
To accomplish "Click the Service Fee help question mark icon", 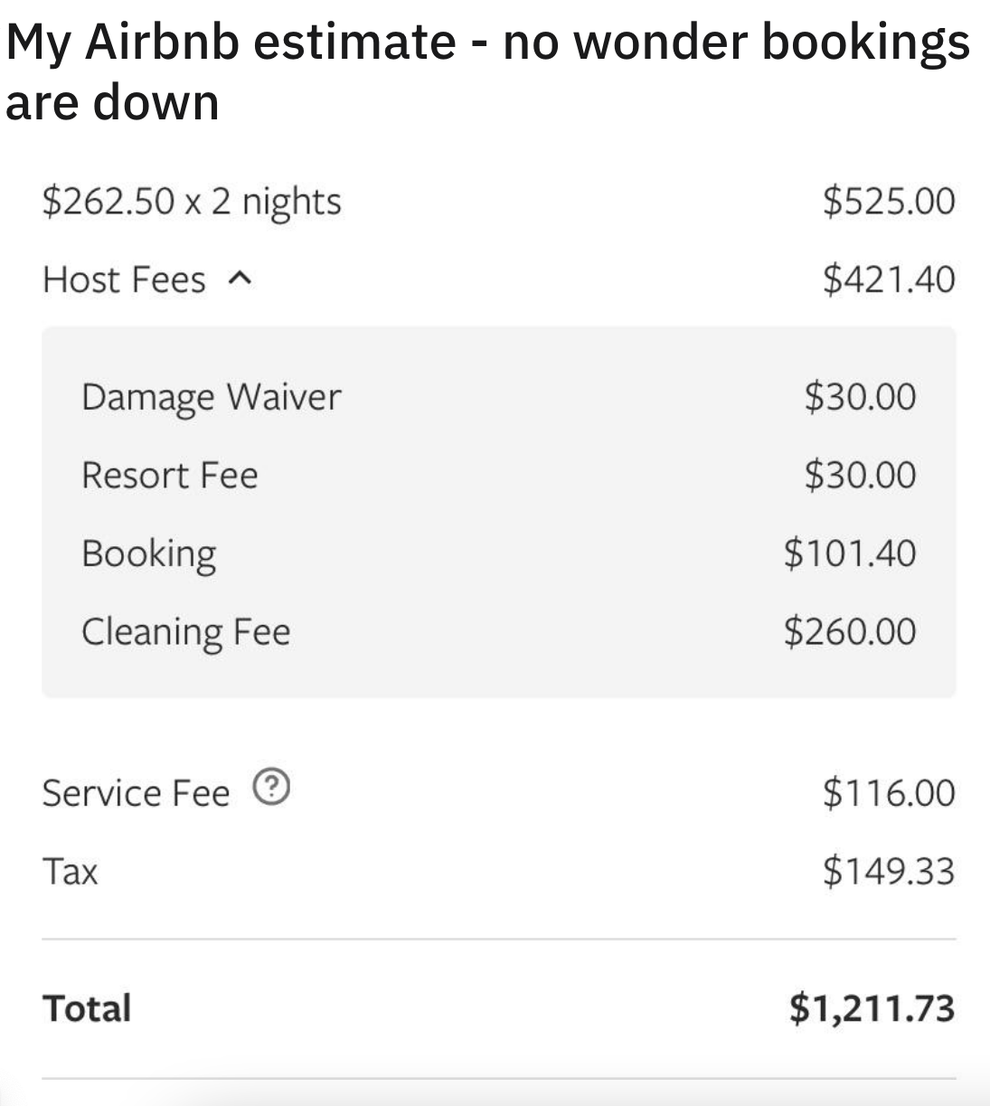I will [271, 791].
